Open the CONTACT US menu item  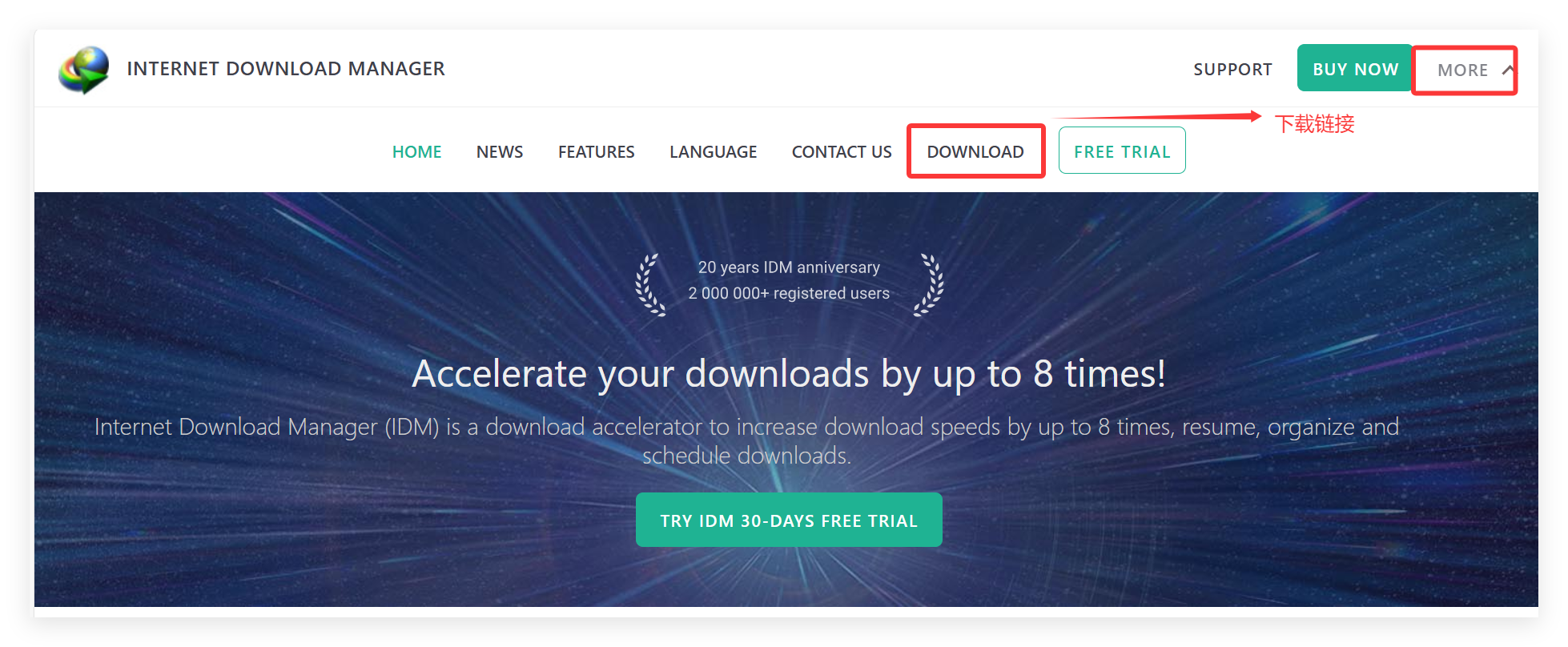click(x=842, y=151)
